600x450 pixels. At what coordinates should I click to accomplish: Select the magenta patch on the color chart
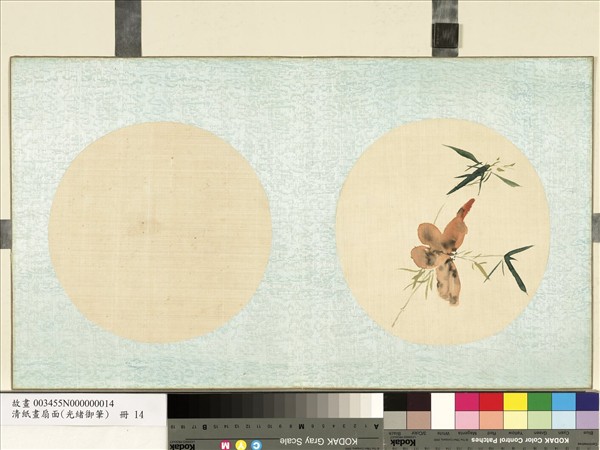coord(466,402)
